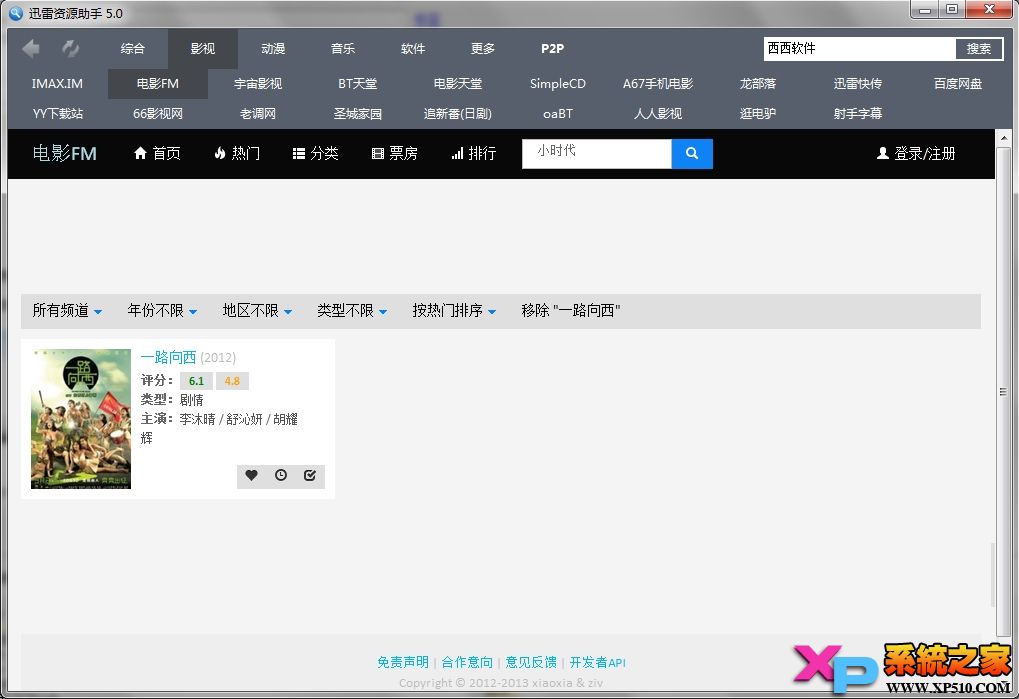
Task: Expand 类型不限 genre dropdown
Action: [352, 311]
